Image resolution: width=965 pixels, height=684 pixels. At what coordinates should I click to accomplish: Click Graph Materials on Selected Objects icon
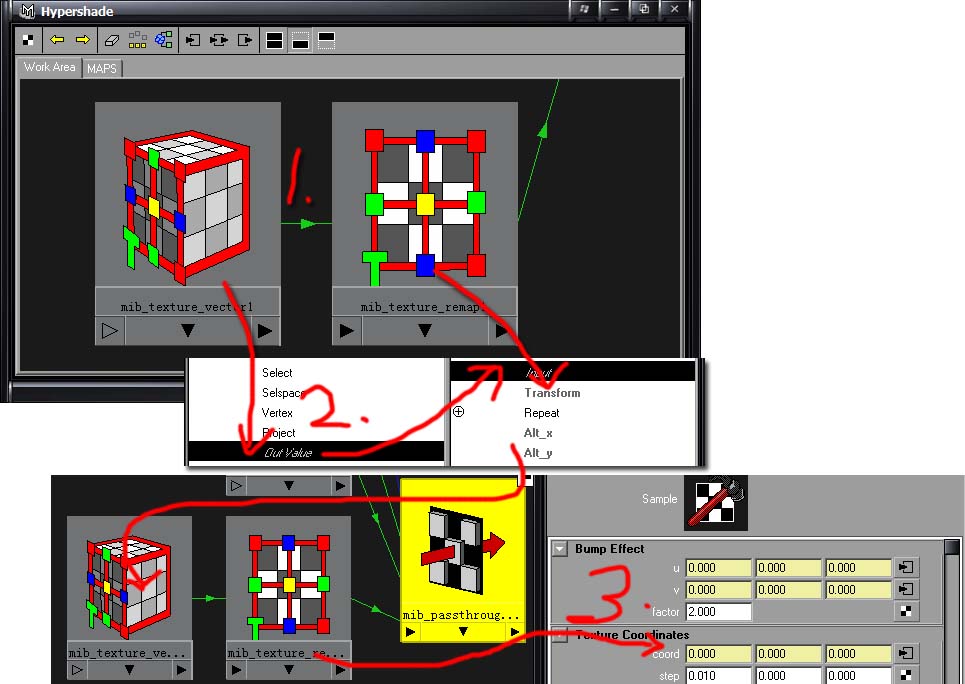(164, 40)
